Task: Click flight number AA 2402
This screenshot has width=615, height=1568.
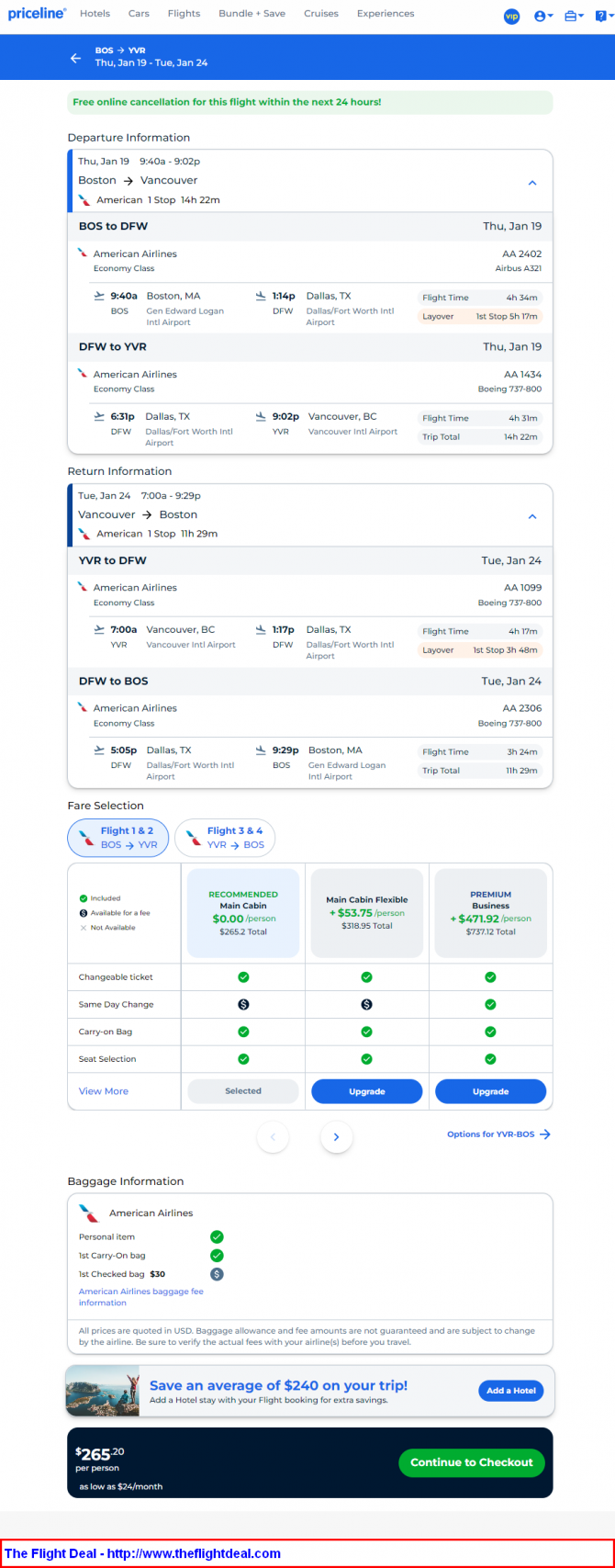Action: [522, 254]
